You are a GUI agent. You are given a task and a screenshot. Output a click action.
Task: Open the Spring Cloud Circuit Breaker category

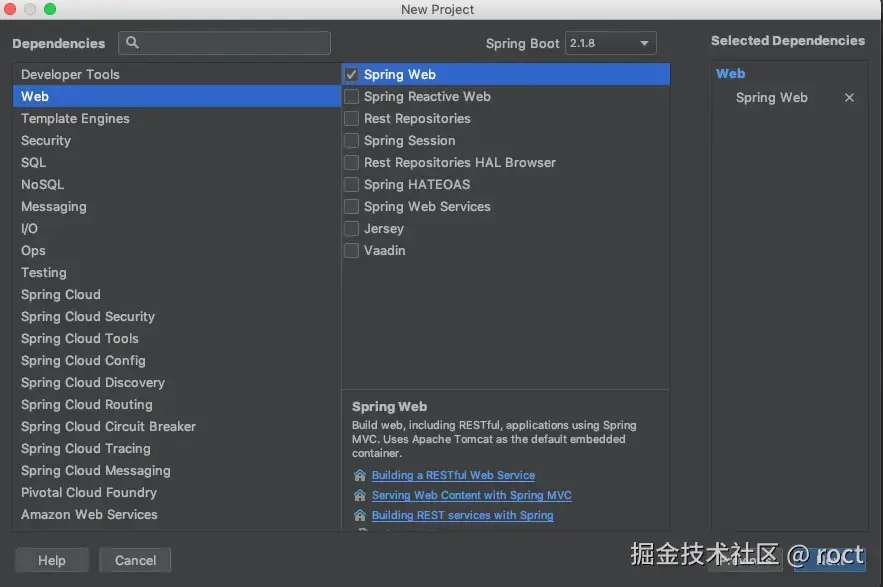click(177, 426)
